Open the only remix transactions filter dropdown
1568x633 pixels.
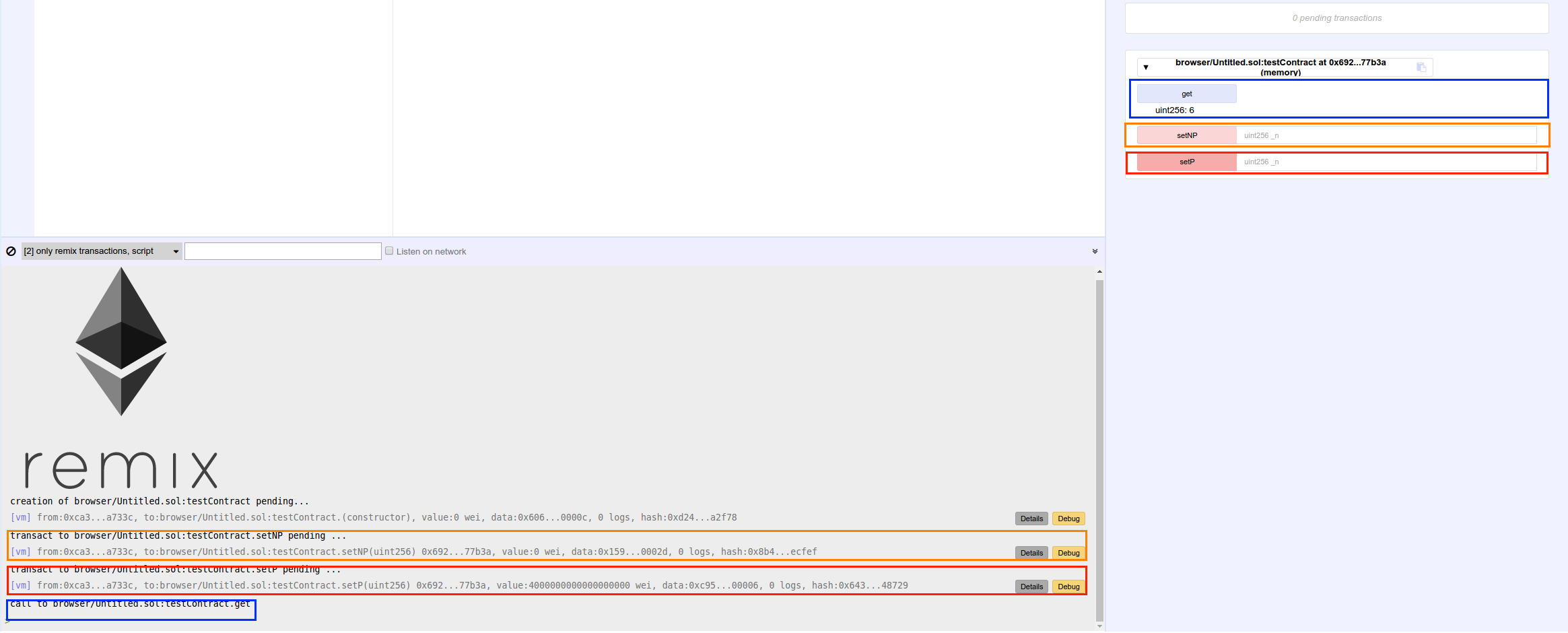click(102, 251)
